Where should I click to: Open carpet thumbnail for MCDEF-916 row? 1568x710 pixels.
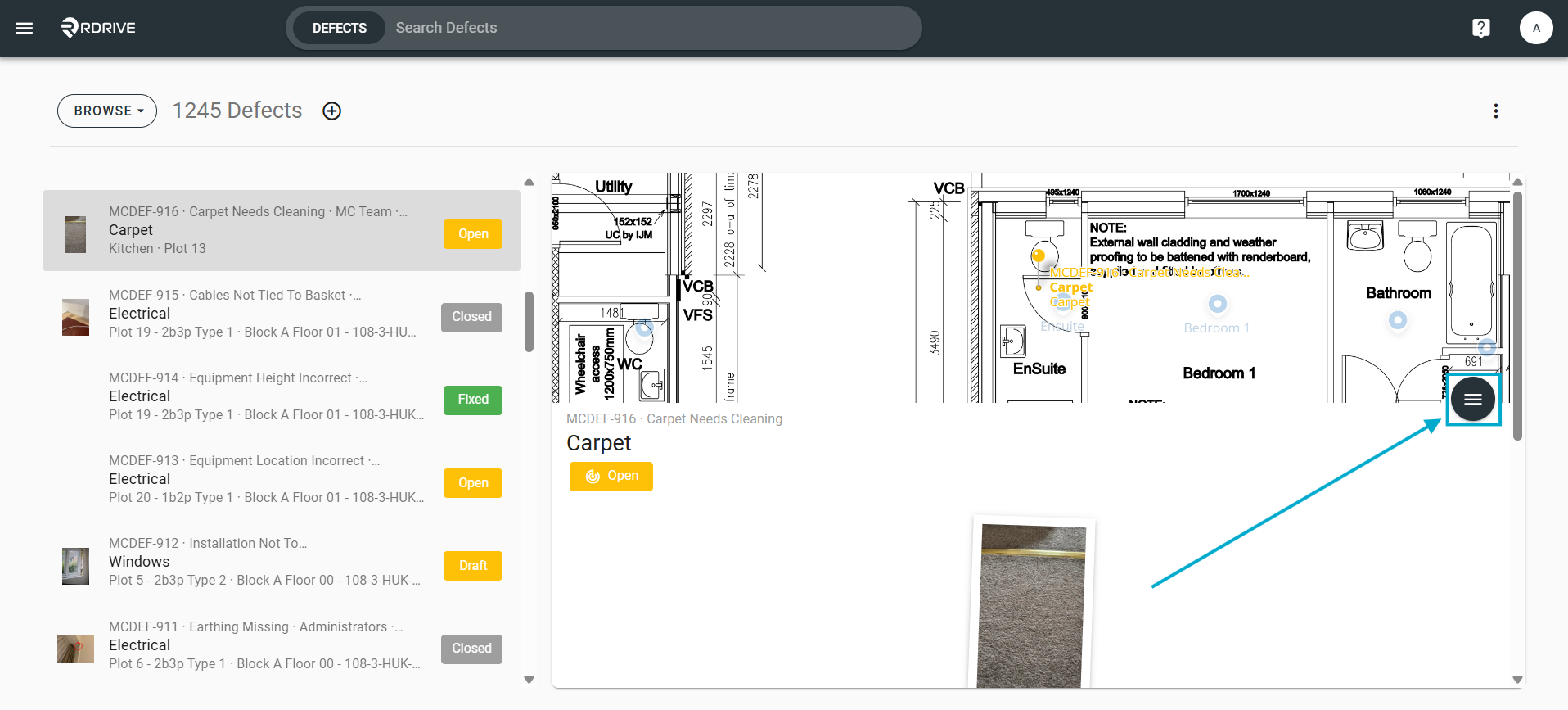pos(76,234)
